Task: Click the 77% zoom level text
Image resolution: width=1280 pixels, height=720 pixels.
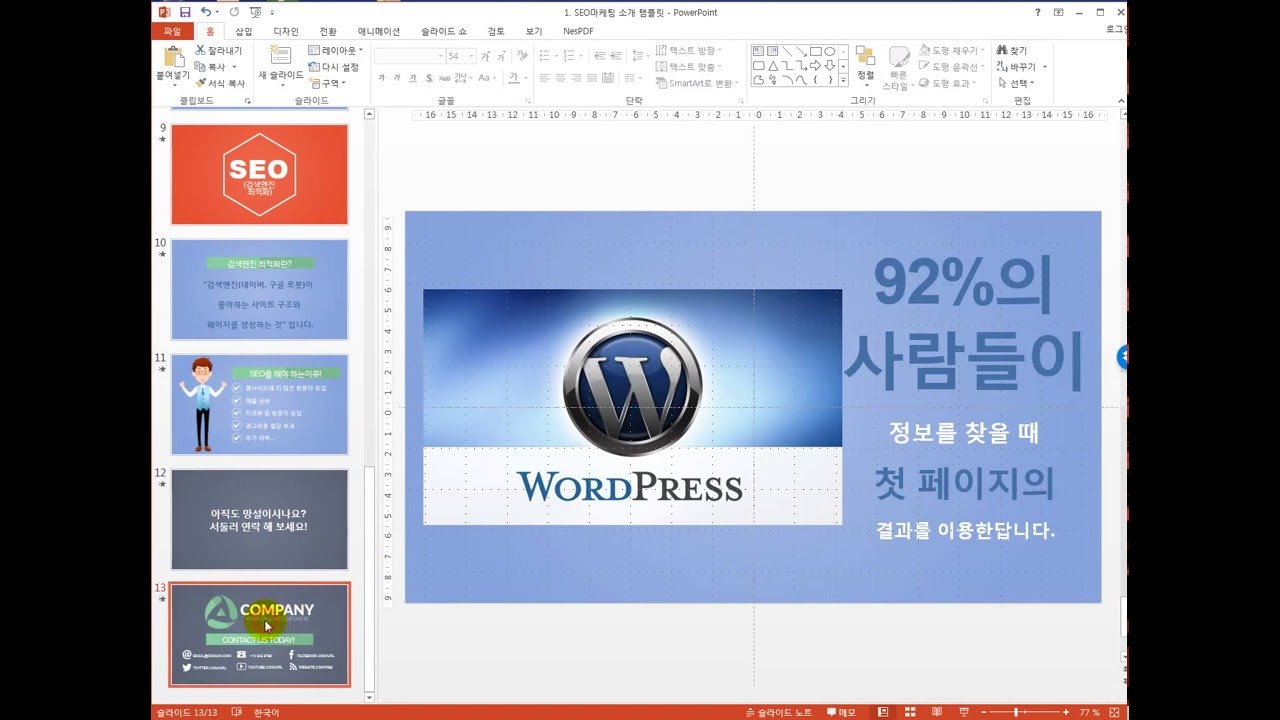Action: pyautogui.click(x=1089, y=712)
